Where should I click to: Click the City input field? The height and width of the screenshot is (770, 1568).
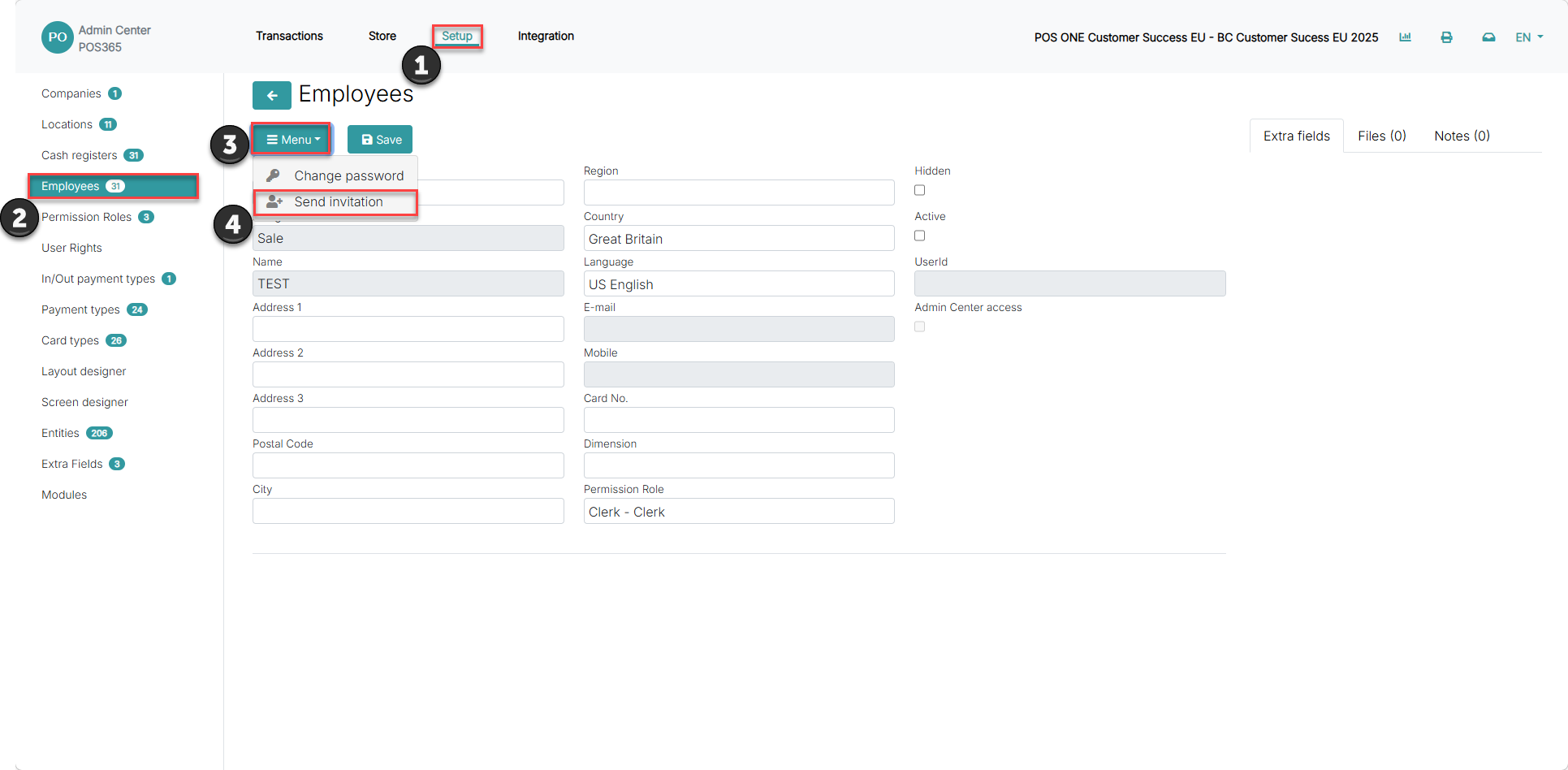coord(408,511)
